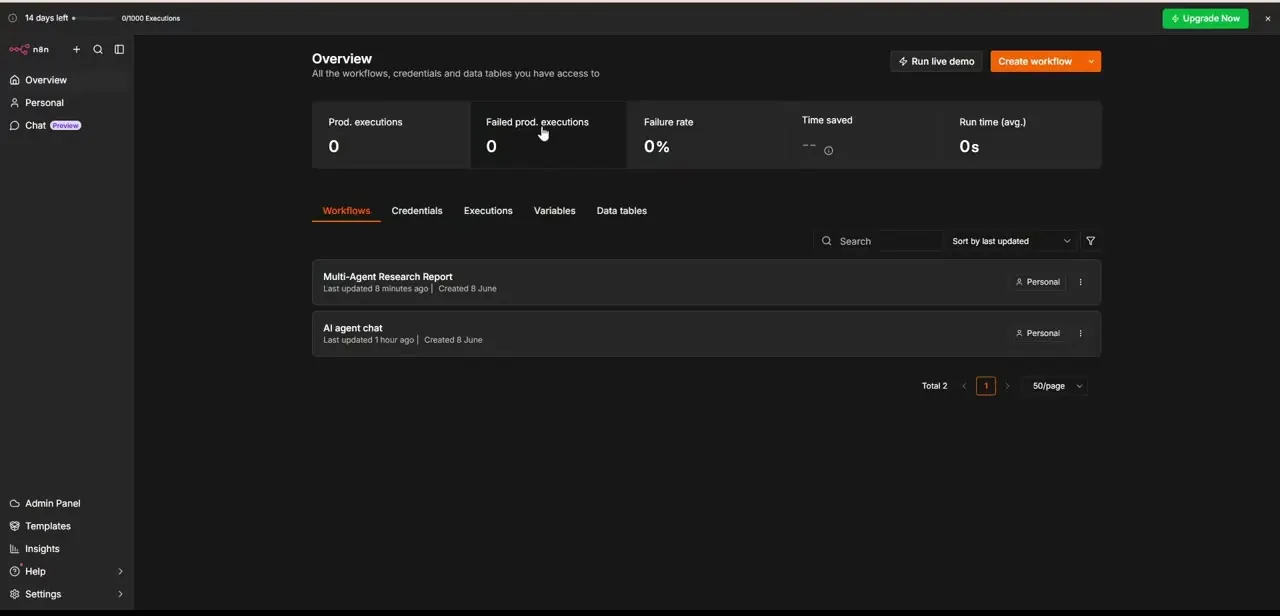Click the plus icon beside n8n
1280x616 pixels.
[76, 49]
